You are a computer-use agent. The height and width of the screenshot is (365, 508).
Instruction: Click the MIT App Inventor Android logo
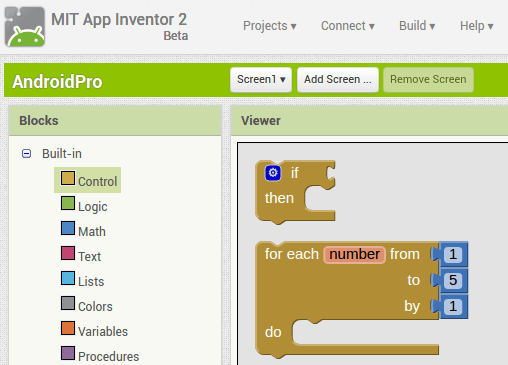click(25, 26)
